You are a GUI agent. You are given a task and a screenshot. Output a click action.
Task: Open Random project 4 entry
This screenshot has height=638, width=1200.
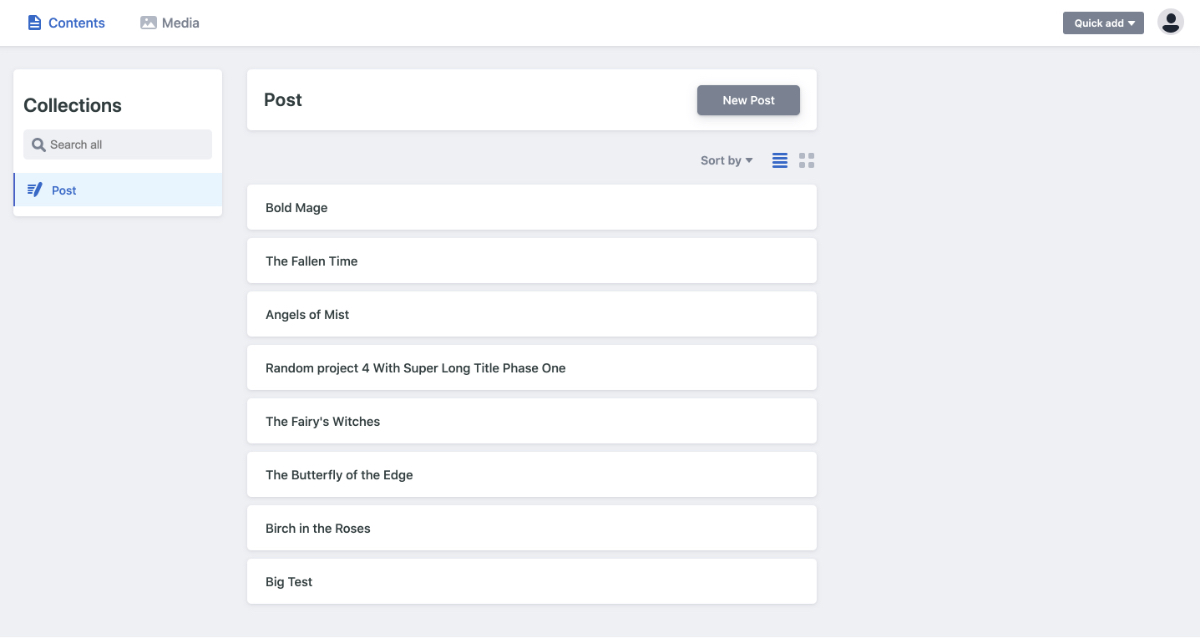pyautogui.click(x=531, y=368)
